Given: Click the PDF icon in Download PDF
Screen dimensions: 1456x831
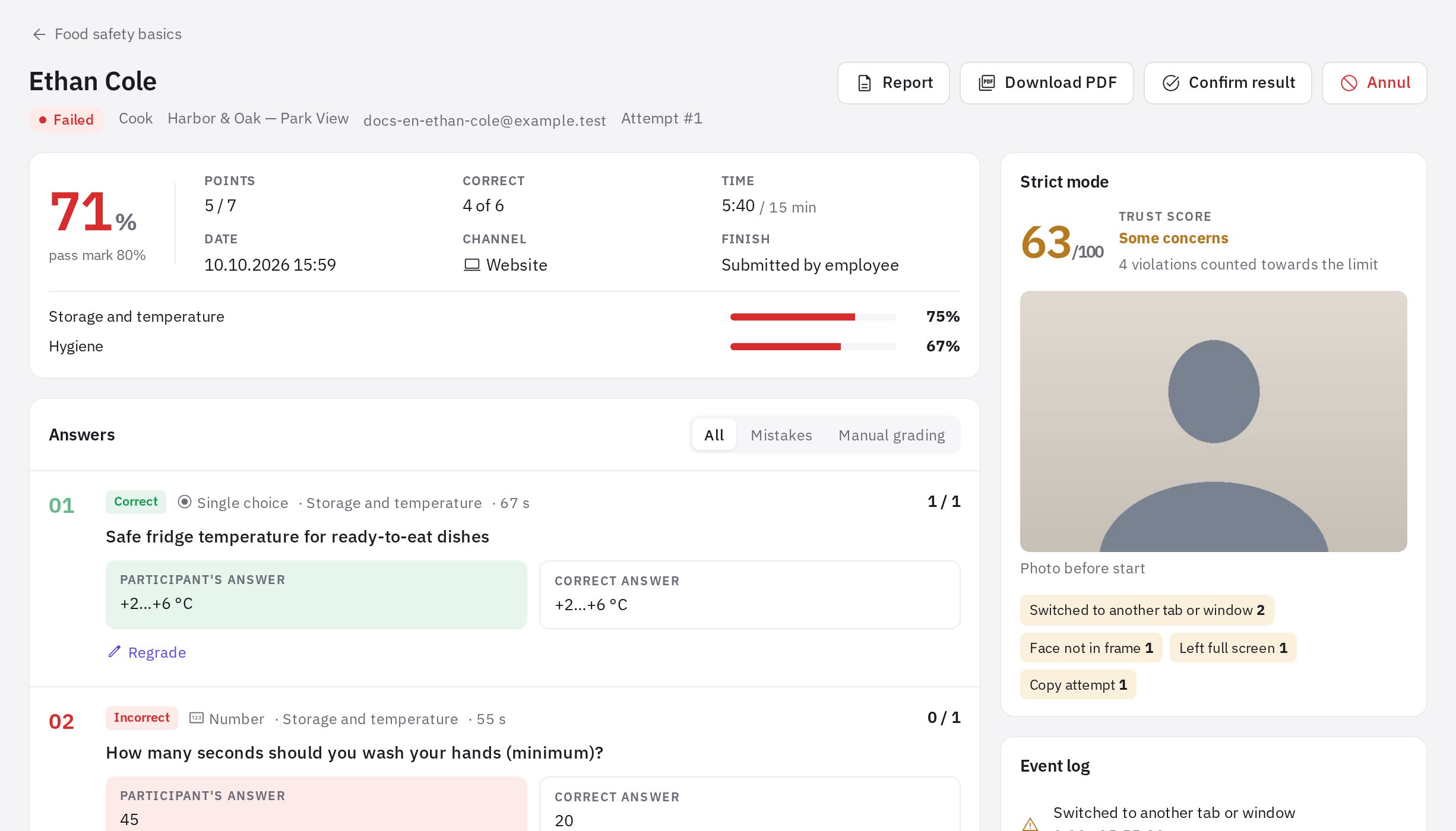Looking at the screenshot, I should coord(986,83).
